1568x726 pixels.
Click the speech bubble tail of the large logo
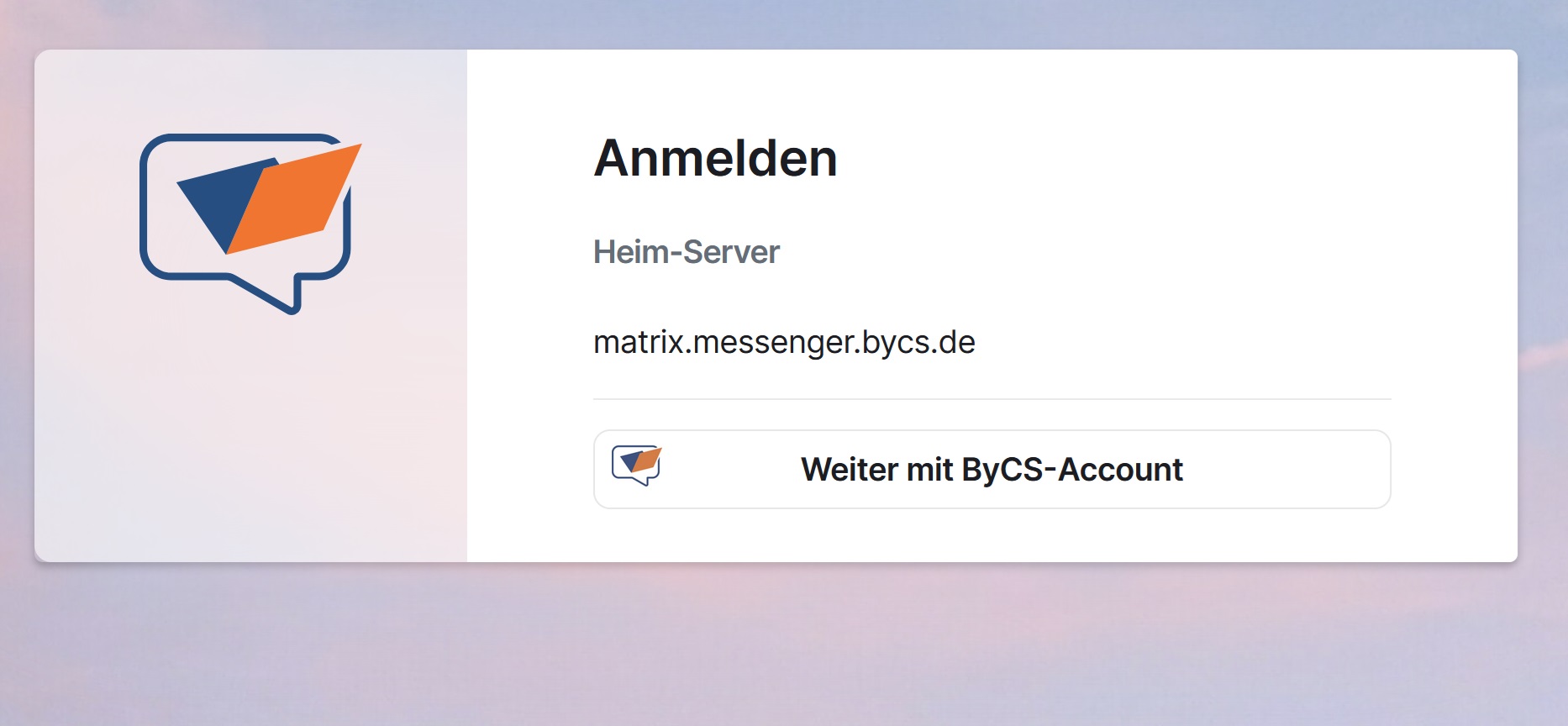point(282,294)
